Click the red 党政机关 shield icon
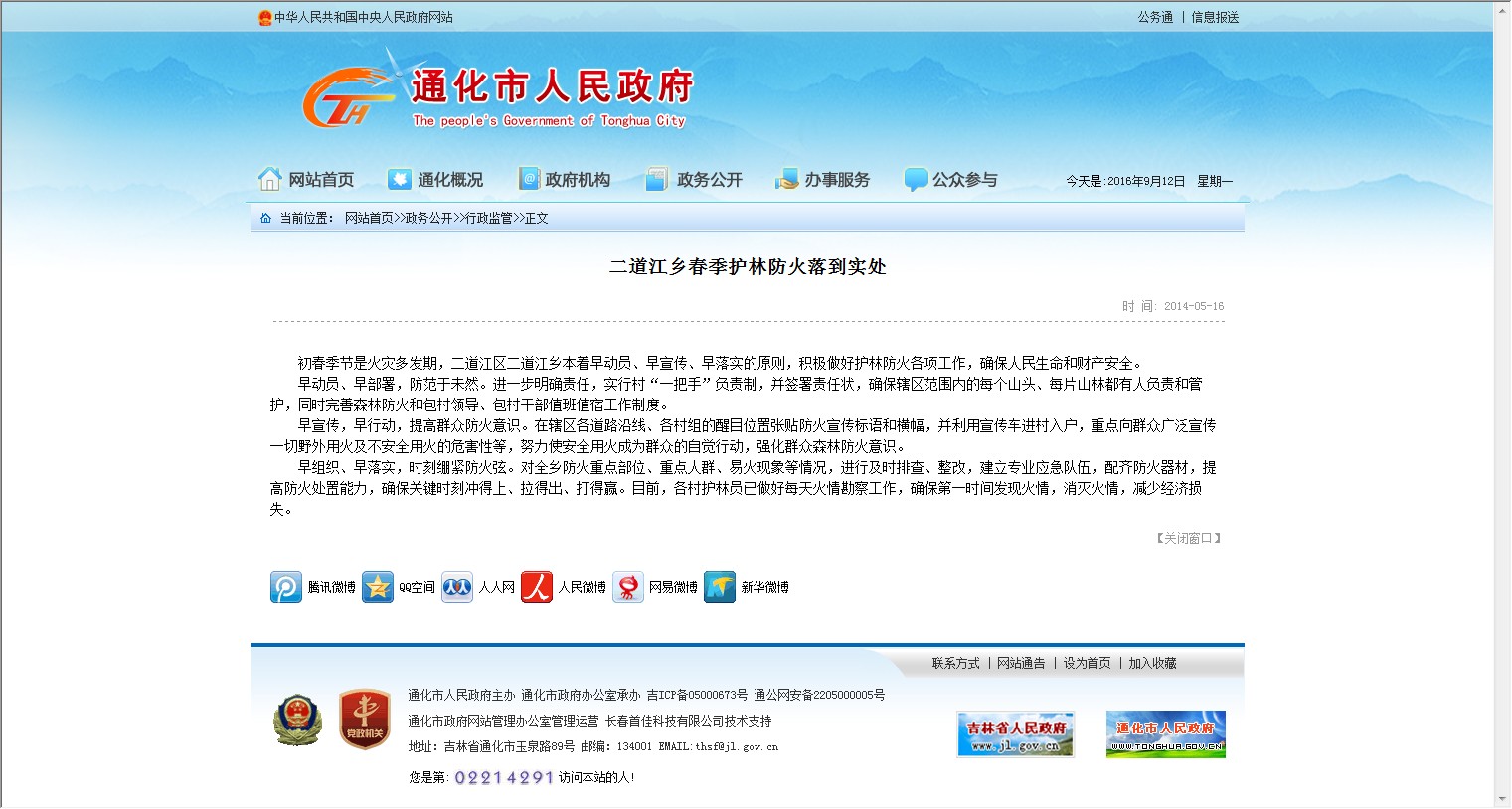This screenshot has height=809, width=1512. (x=365, y=720)
